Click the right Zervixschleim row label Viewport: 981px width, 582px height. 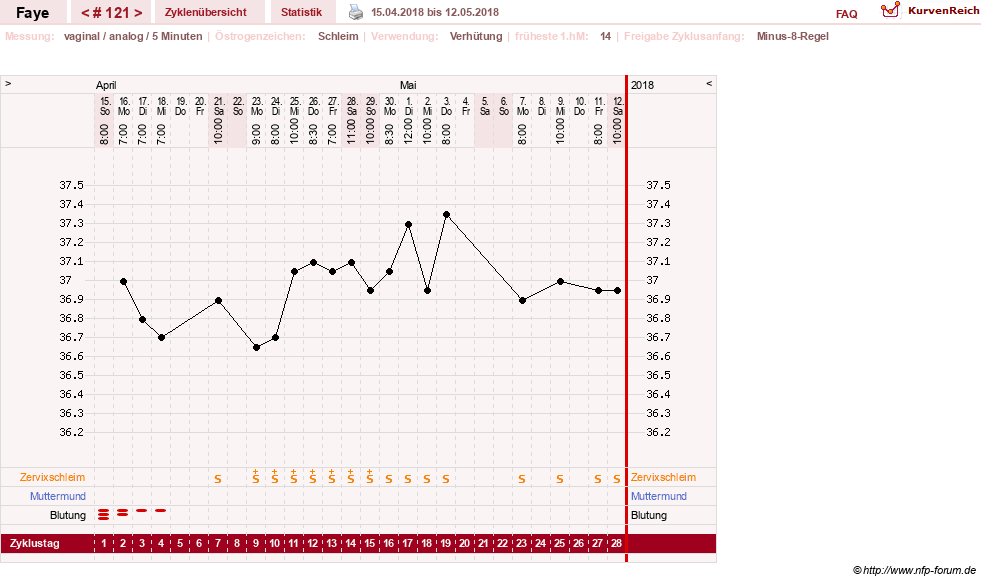[663, 477]
